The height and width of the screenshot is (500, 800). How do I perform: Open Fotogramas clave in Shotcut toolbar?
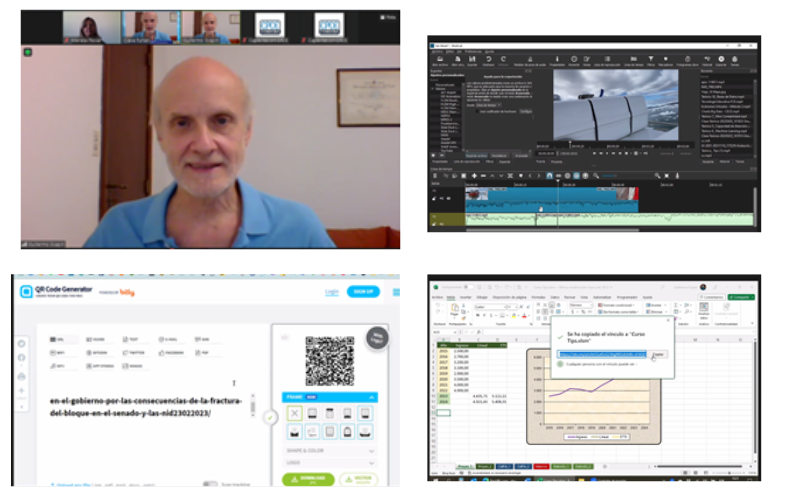(x=688, y=59)
